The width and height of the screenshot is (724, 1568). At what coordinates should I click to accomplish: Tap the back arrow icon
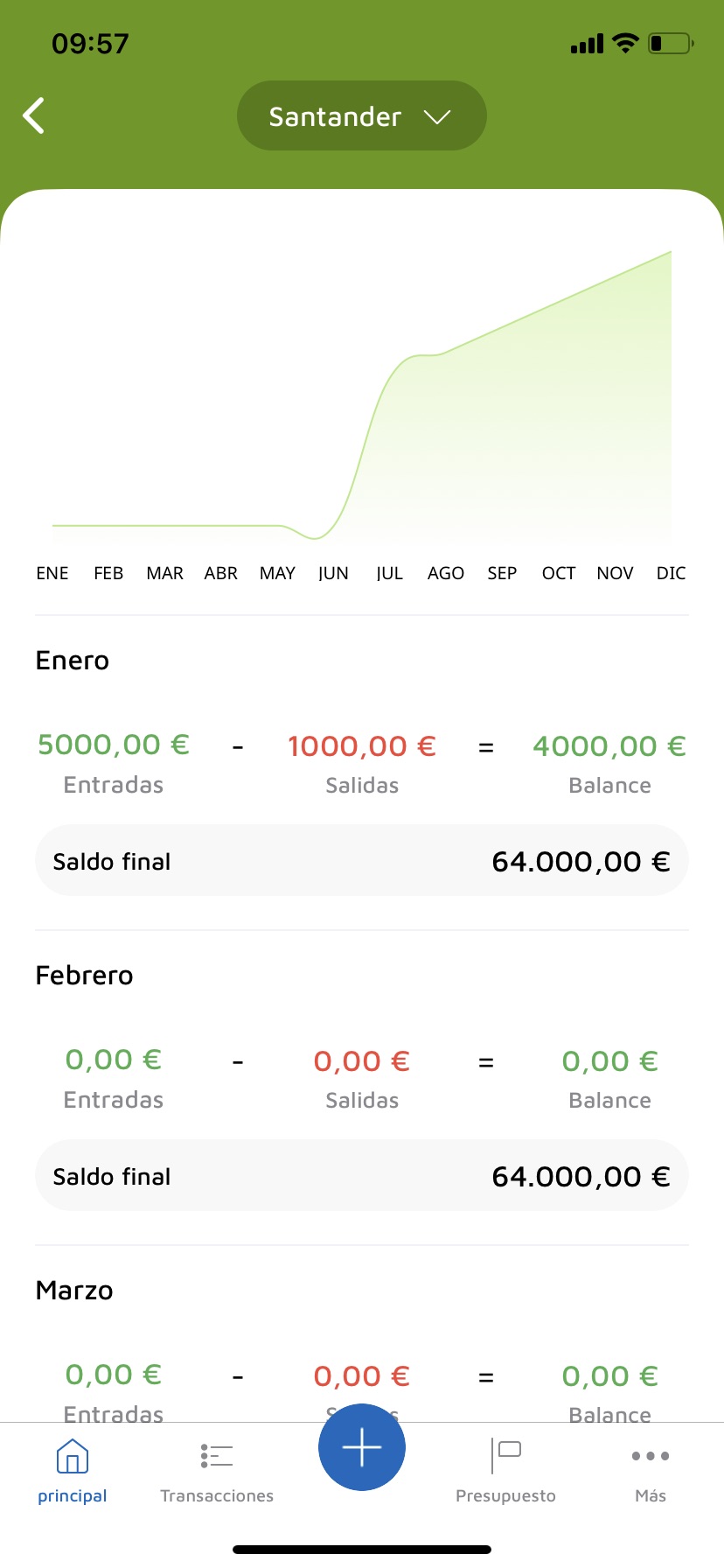(34, 115)
